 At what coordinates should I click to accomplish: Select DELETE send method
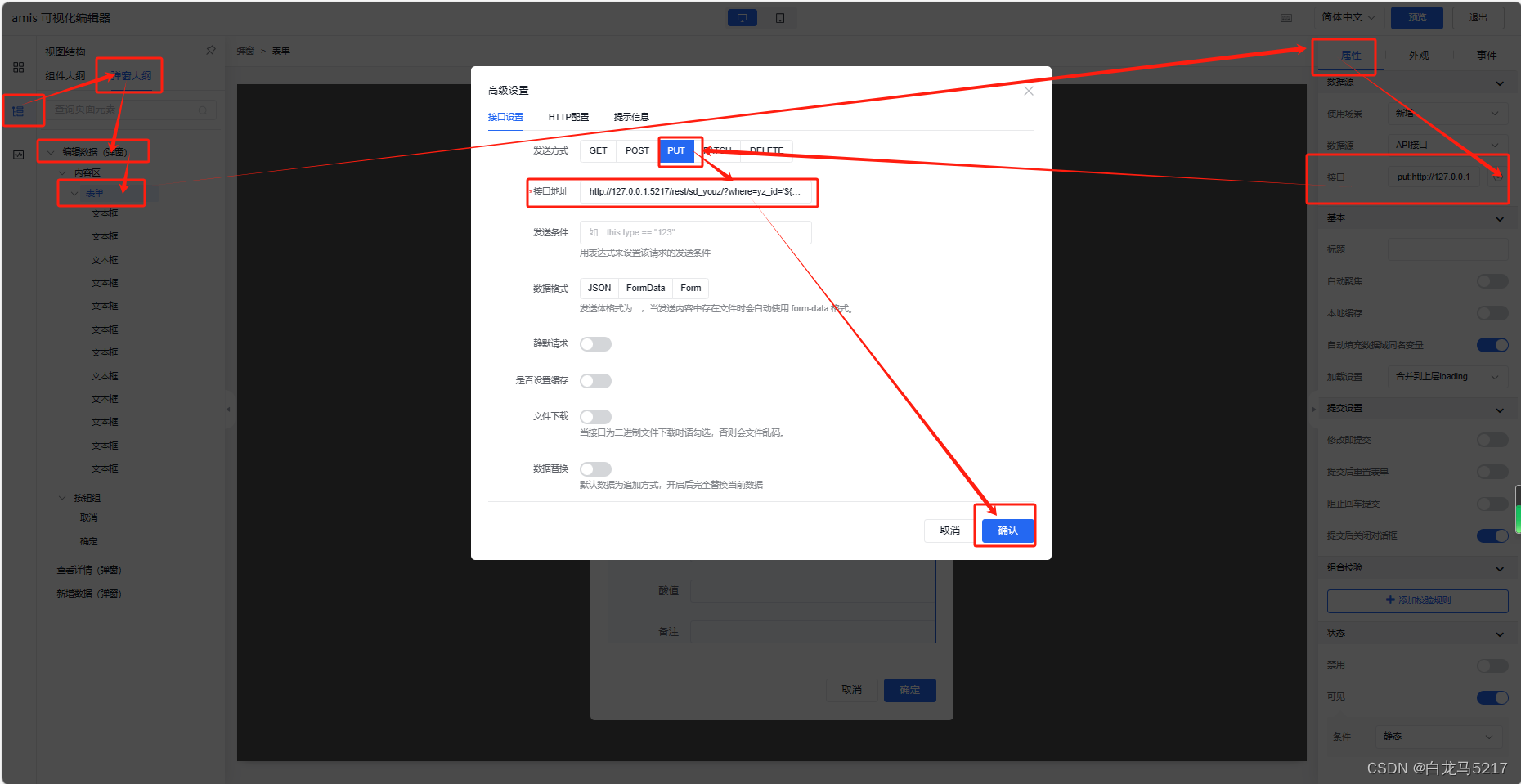pos(767,150)
